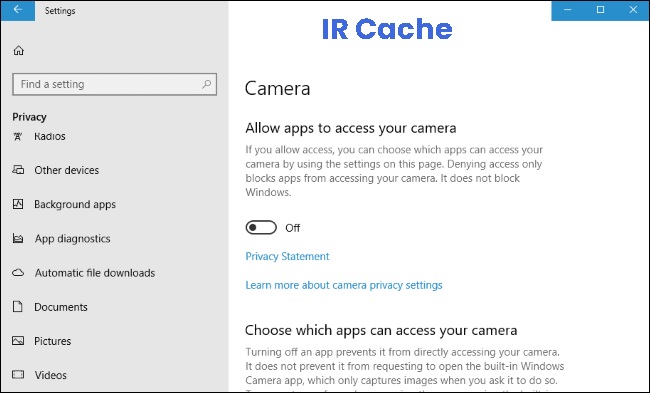Maximize the Settings window

point(600,10)
